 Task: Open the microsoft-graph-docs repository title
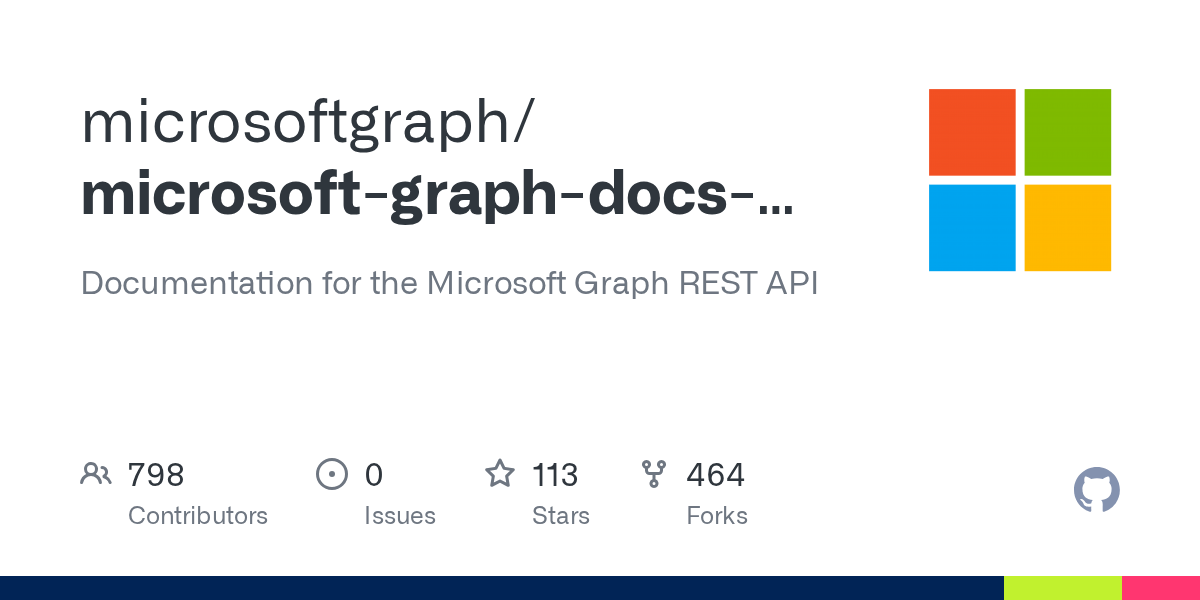437,197
